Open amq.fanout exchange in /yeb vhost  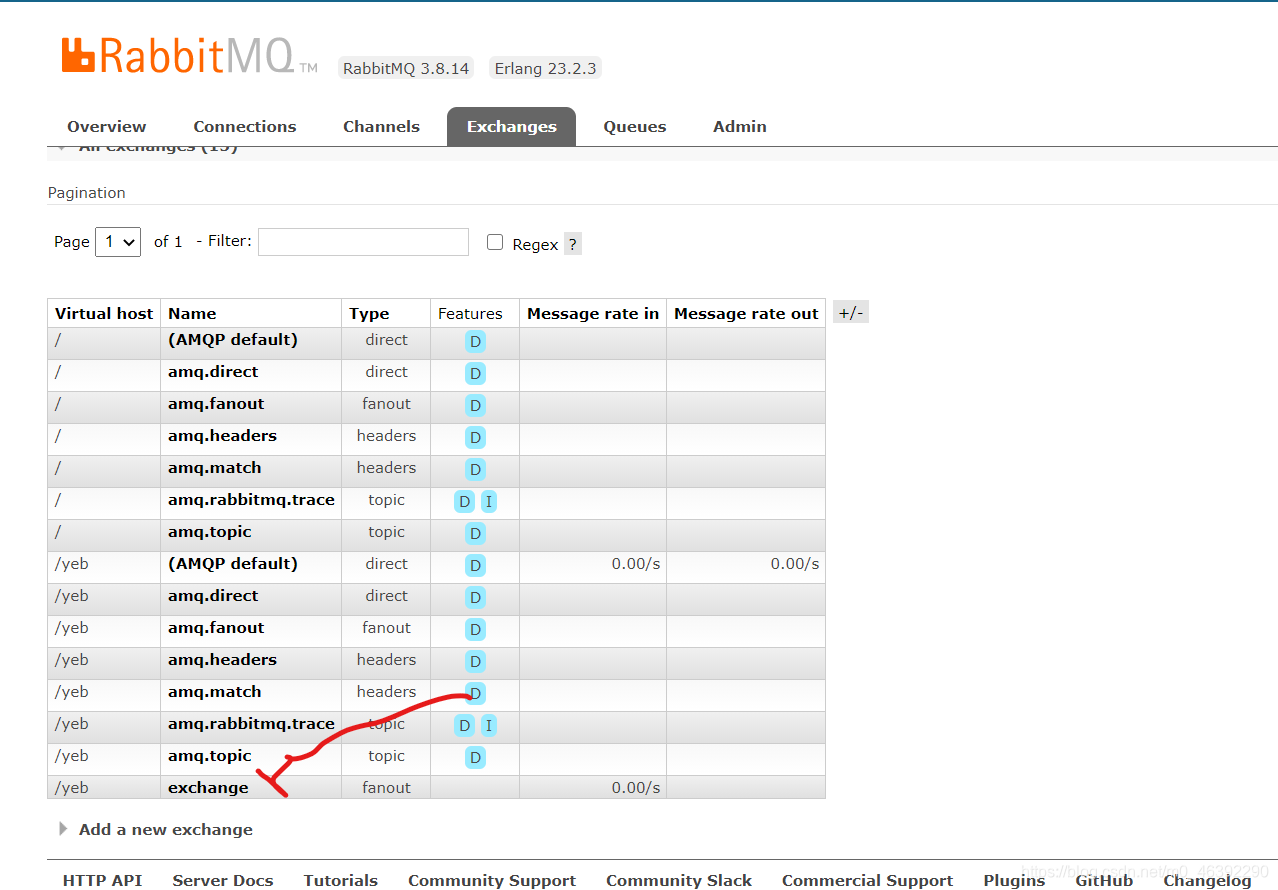click(x=216, y=628)
